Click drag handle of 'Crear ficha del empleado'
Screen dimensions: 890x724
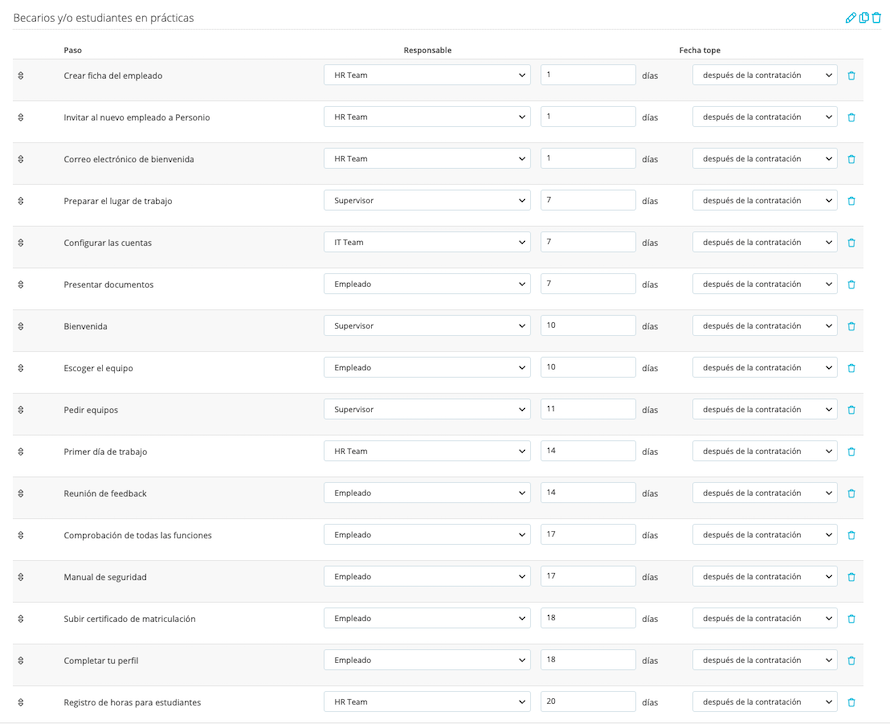[x=21, y=75]
